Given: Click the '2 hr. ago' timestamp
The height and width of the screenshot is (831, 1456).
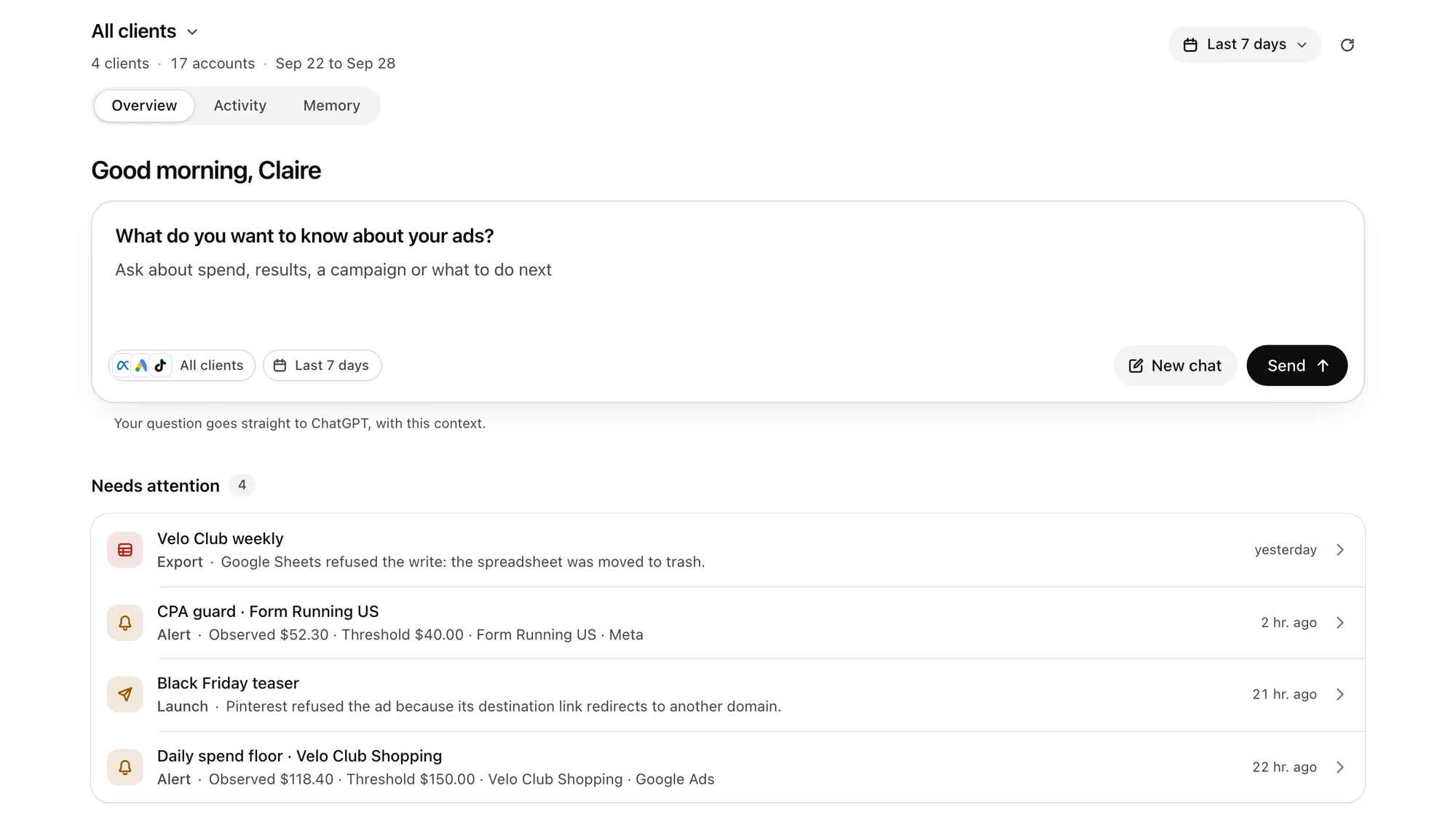Looking at the screenshot, I should click(x=1289, y=623).
